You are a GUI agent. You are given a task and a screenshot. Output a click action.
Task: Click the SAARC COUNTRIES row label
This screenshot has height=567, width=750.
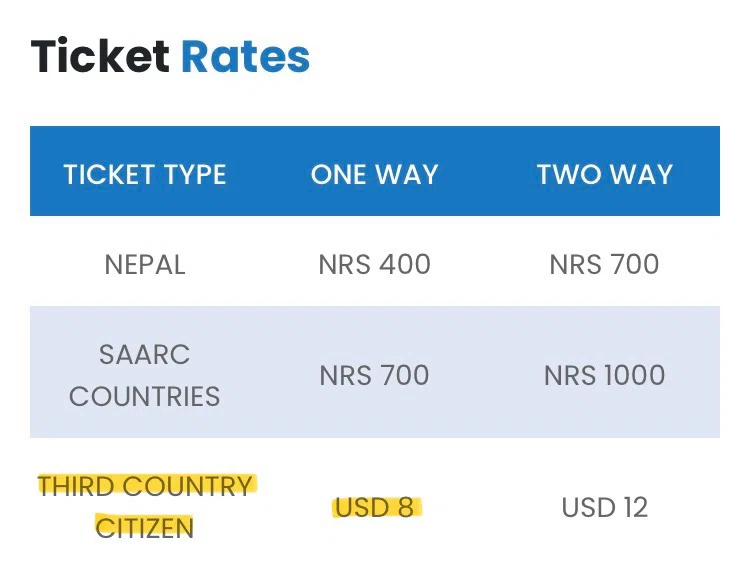click(x=144, y=376)
